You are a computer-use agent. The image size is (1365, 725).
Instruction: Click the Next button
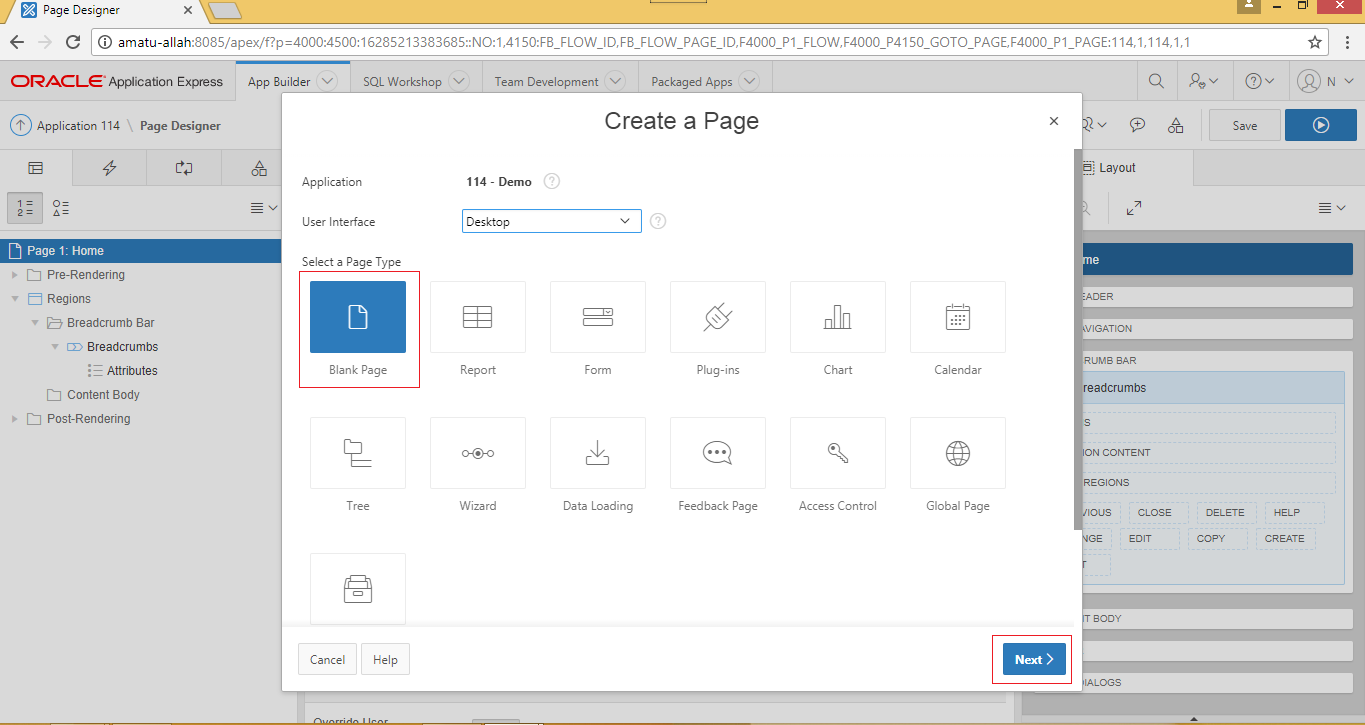(1031, 658)
